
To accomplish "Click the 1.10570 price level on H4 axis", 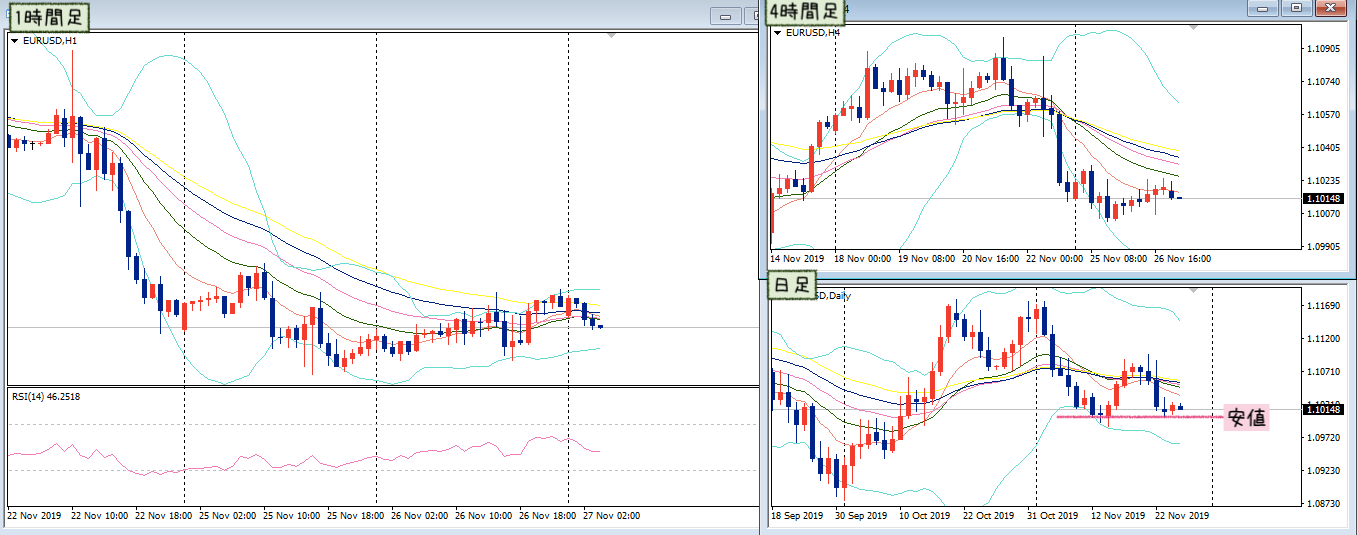I will (x=1323, y=114).
